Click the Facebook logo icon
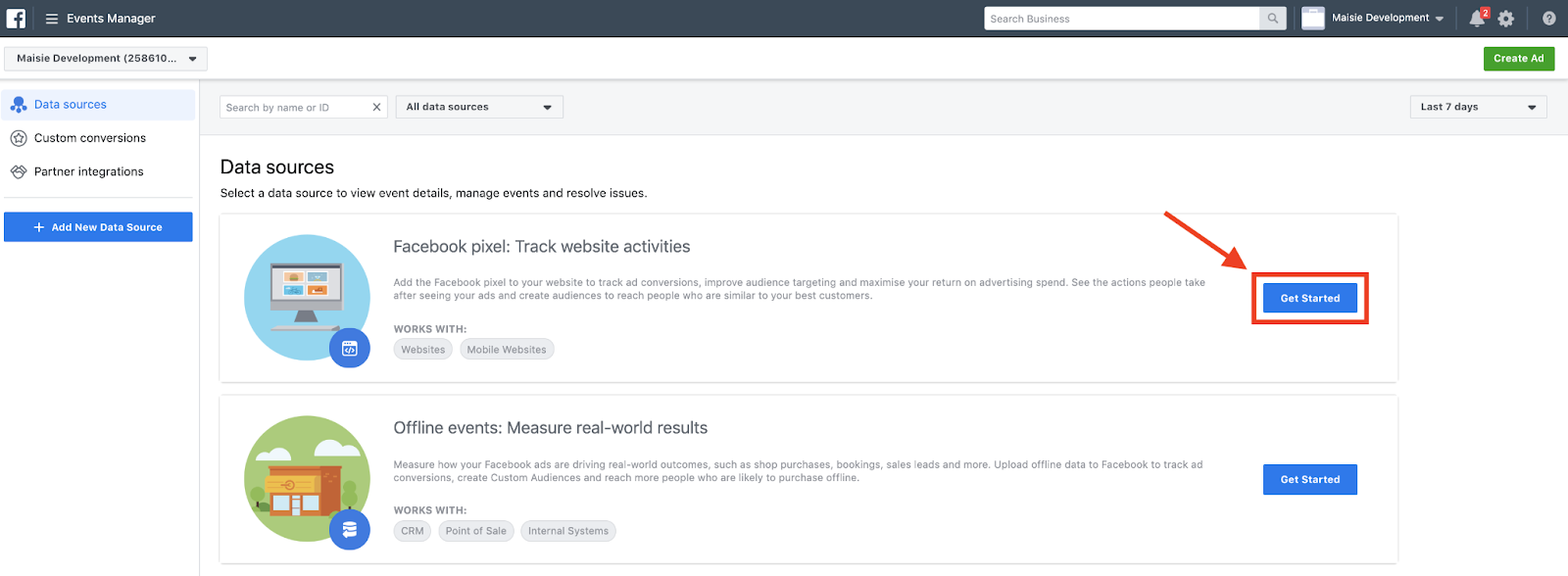This screenshot has height=576, width=1568. (16, 19)
